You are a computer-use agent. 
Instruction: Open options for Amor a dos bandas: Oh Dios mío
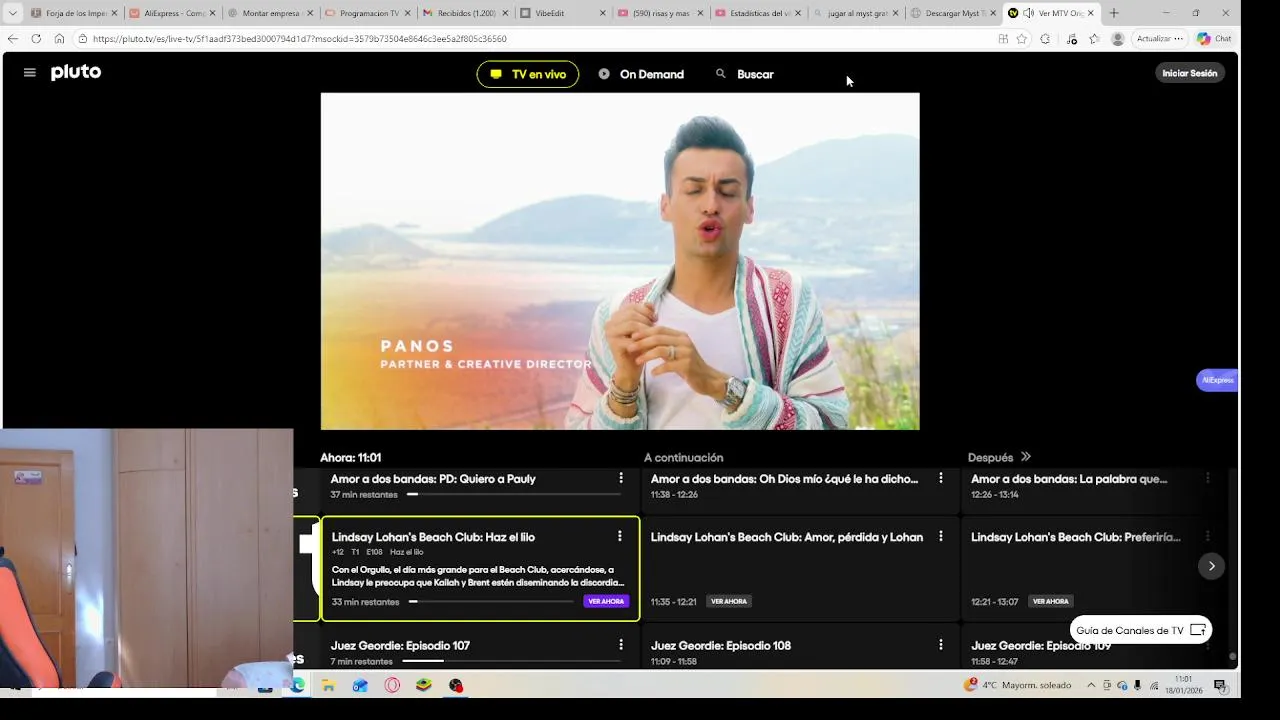(x=941, y=478)
